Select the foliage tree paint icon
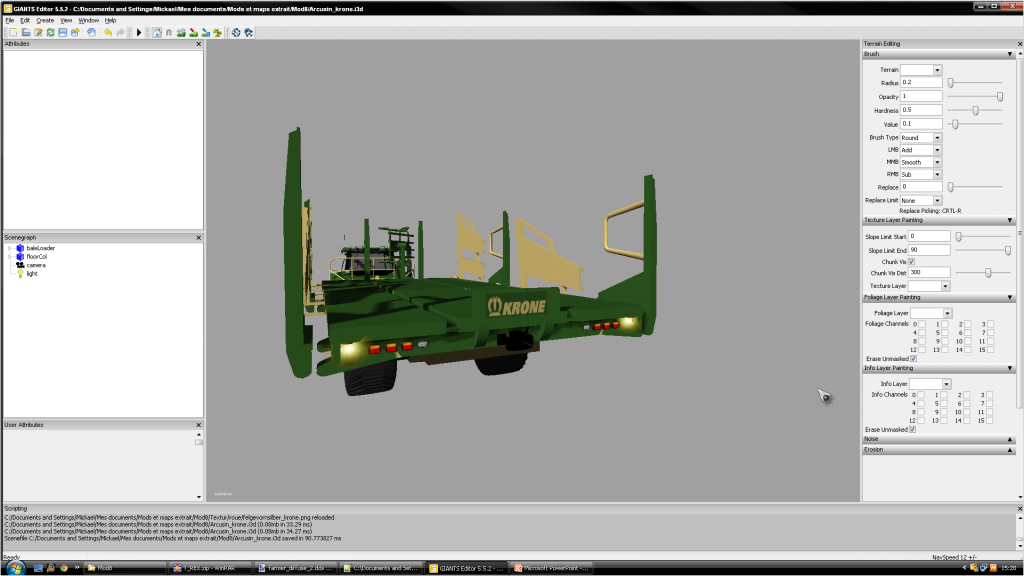Viewport: 1024px width, 576px height. 217,33
